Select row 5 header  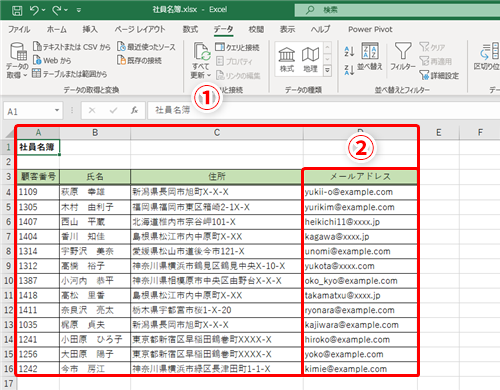8,207
